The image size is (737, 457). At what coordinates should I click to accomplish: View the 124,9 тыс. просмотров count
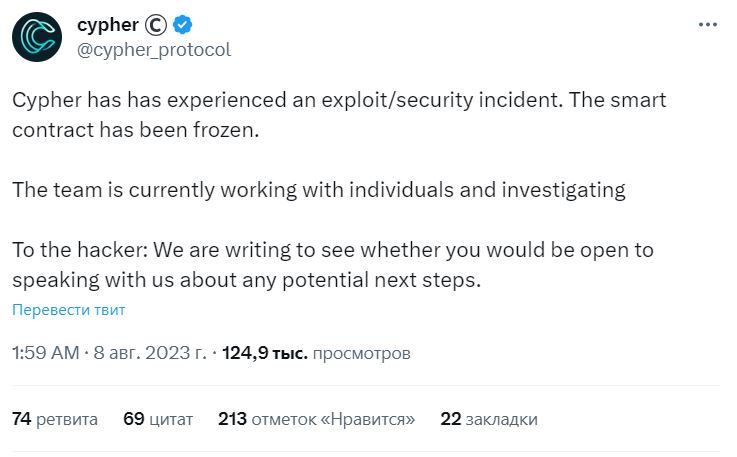316,353
